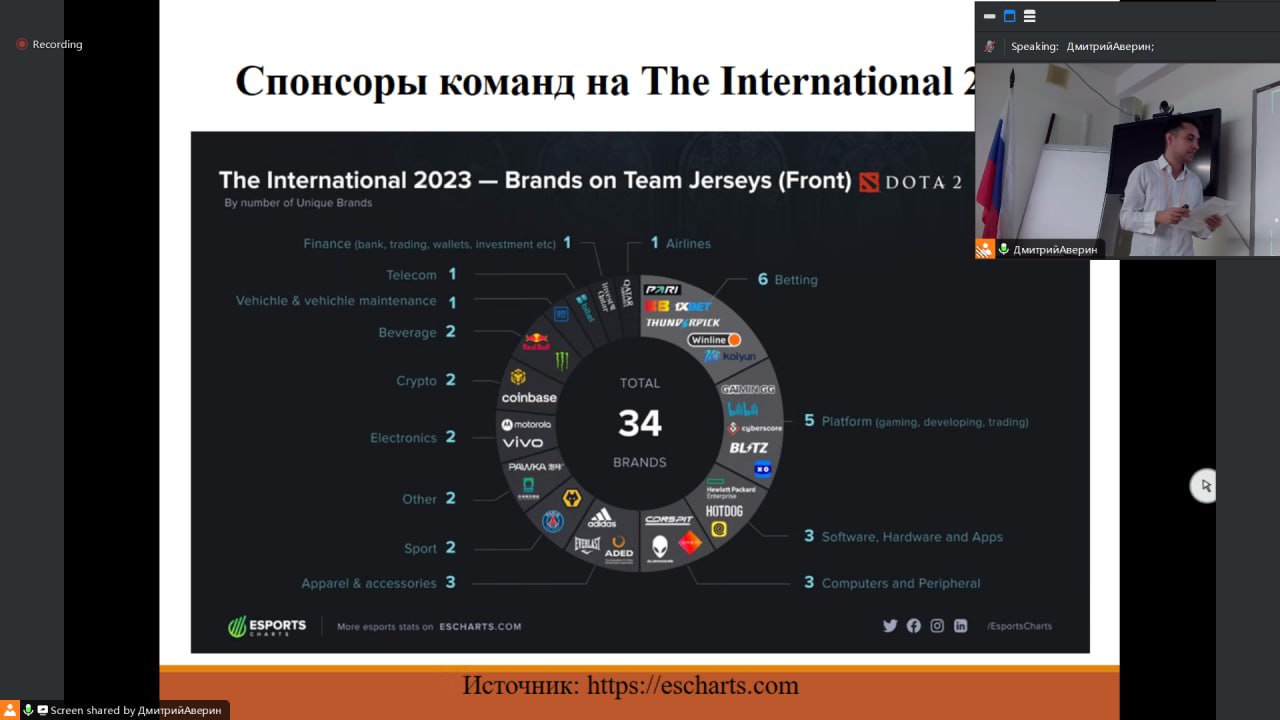Click the red Recording indicator dot
Viewport: 1280px width, 720px height.
click(22, 44)
